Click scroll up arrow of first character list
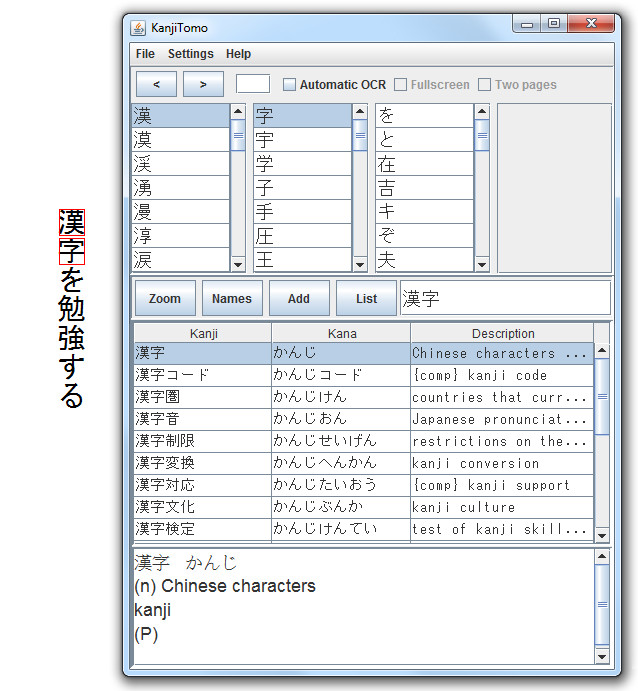Viewport: 638px width, 691px height. point(238,111)
